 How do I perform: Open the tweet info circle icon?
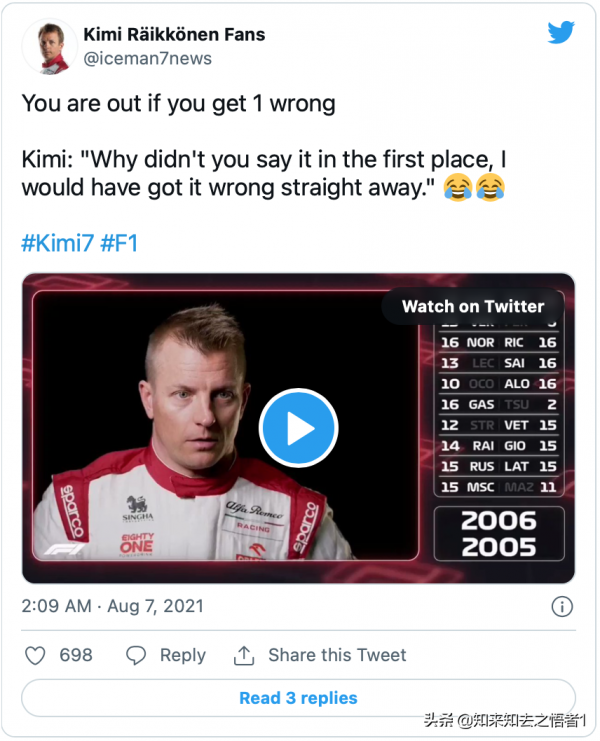click(x=563, y=607)
